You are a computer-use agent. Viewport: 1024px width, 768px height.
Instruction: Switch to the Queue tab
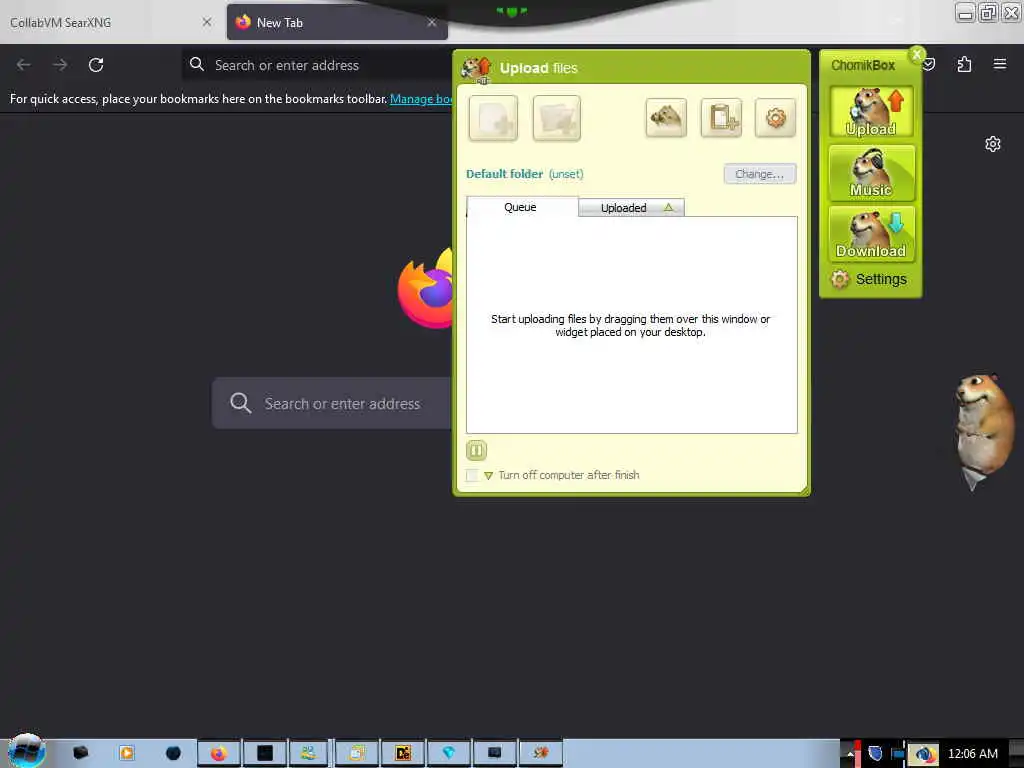522,207
